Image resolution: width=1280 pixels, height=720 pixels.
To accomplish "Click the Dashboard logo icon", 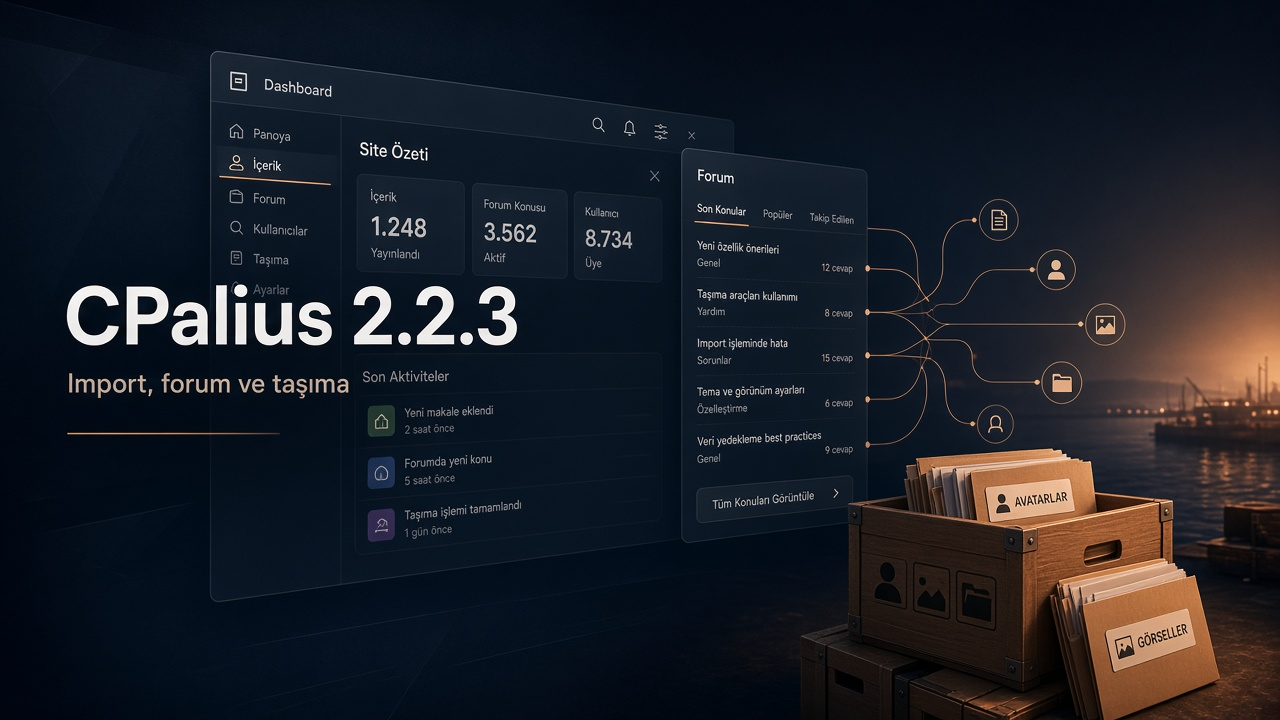I will pos(238,82).
